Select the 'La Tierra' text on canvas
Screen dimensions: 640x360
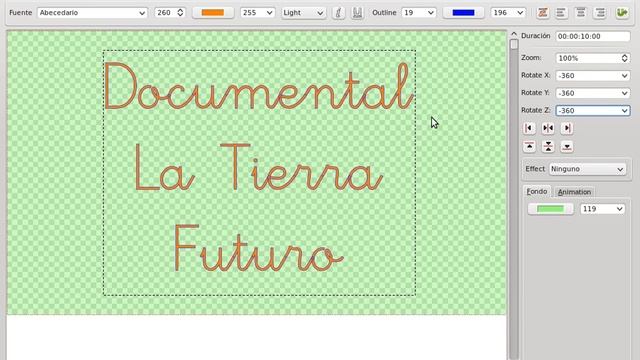pos(258,167)
